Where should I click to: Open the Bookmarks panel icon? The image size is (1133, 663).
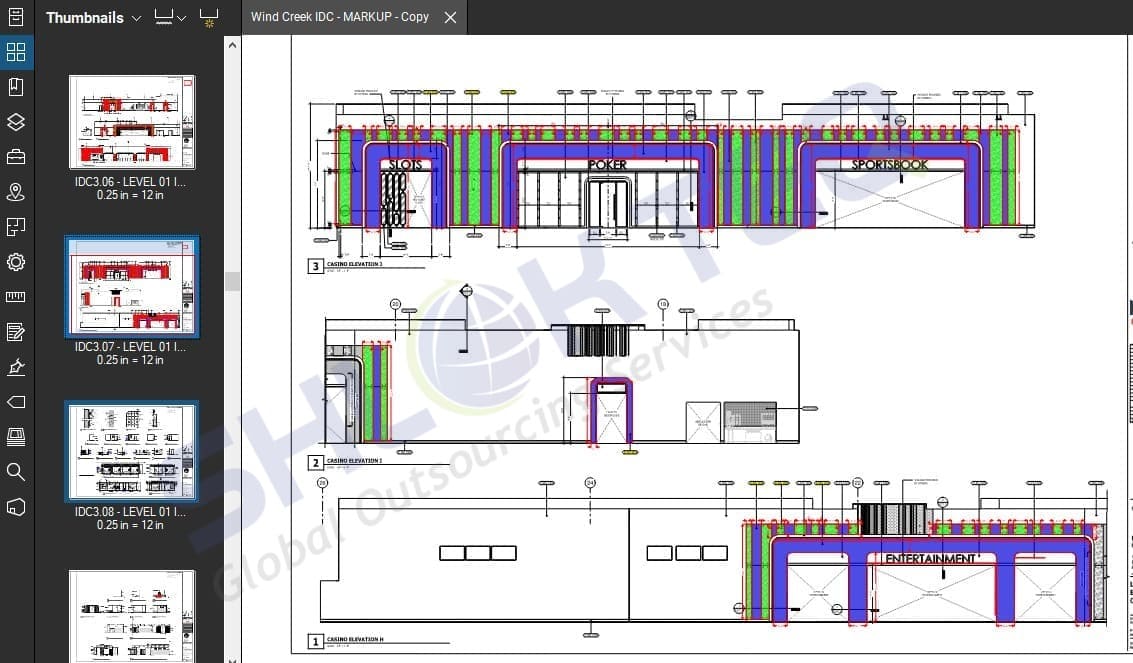16,87
